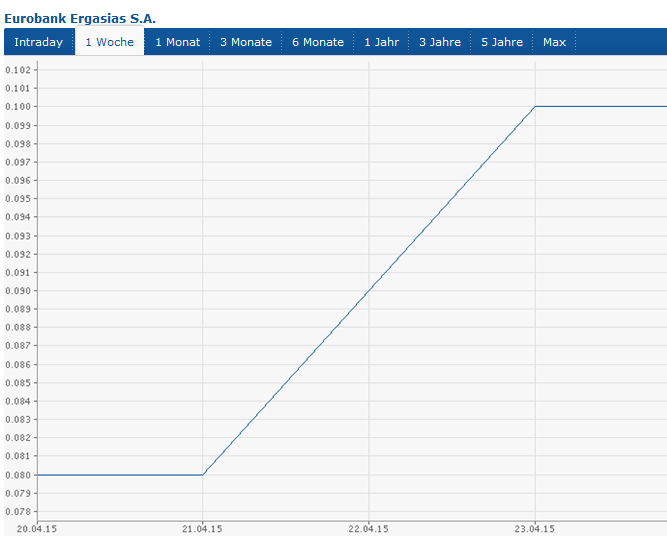Screen dimensions: 667x540
Task: Switch to the 6 Monate tab
Action: (x=318, y=42)
